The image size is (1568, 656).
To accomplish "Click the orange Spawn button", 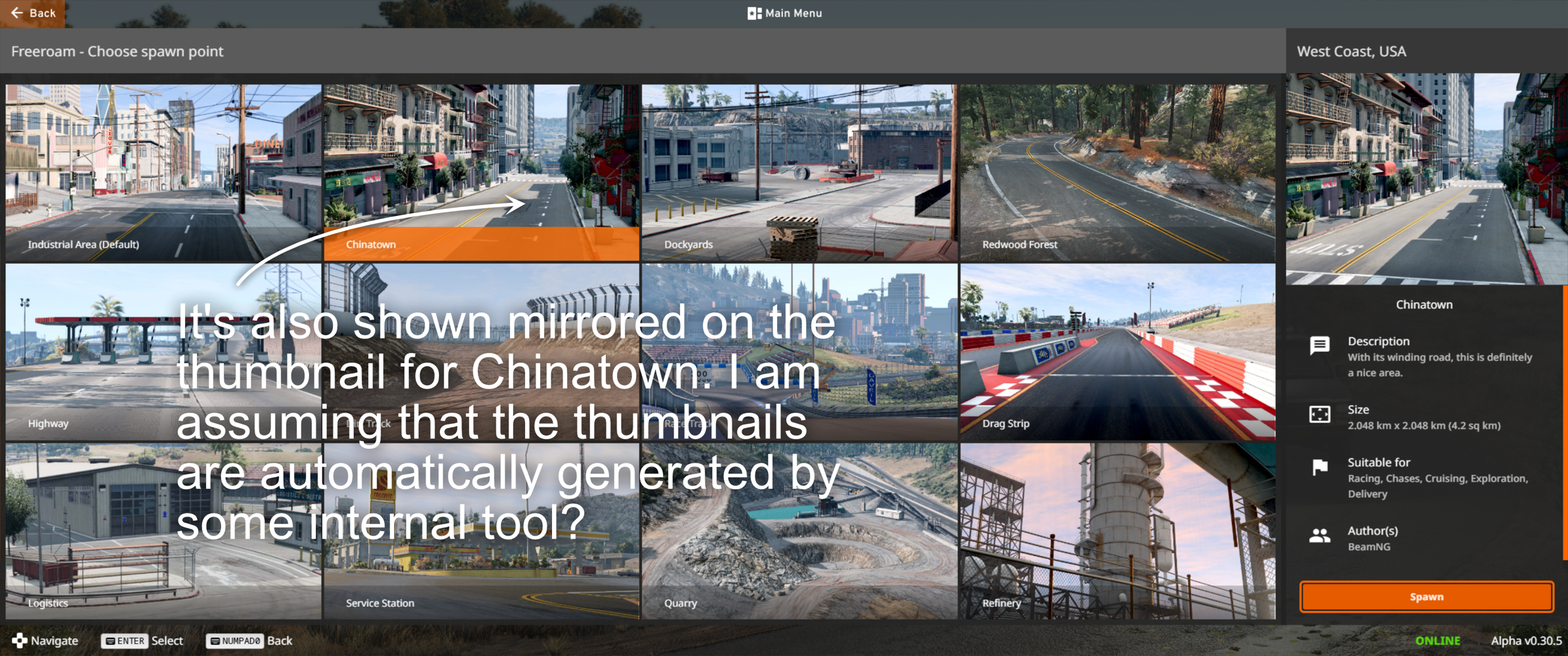I will [x=1426, y=597].
